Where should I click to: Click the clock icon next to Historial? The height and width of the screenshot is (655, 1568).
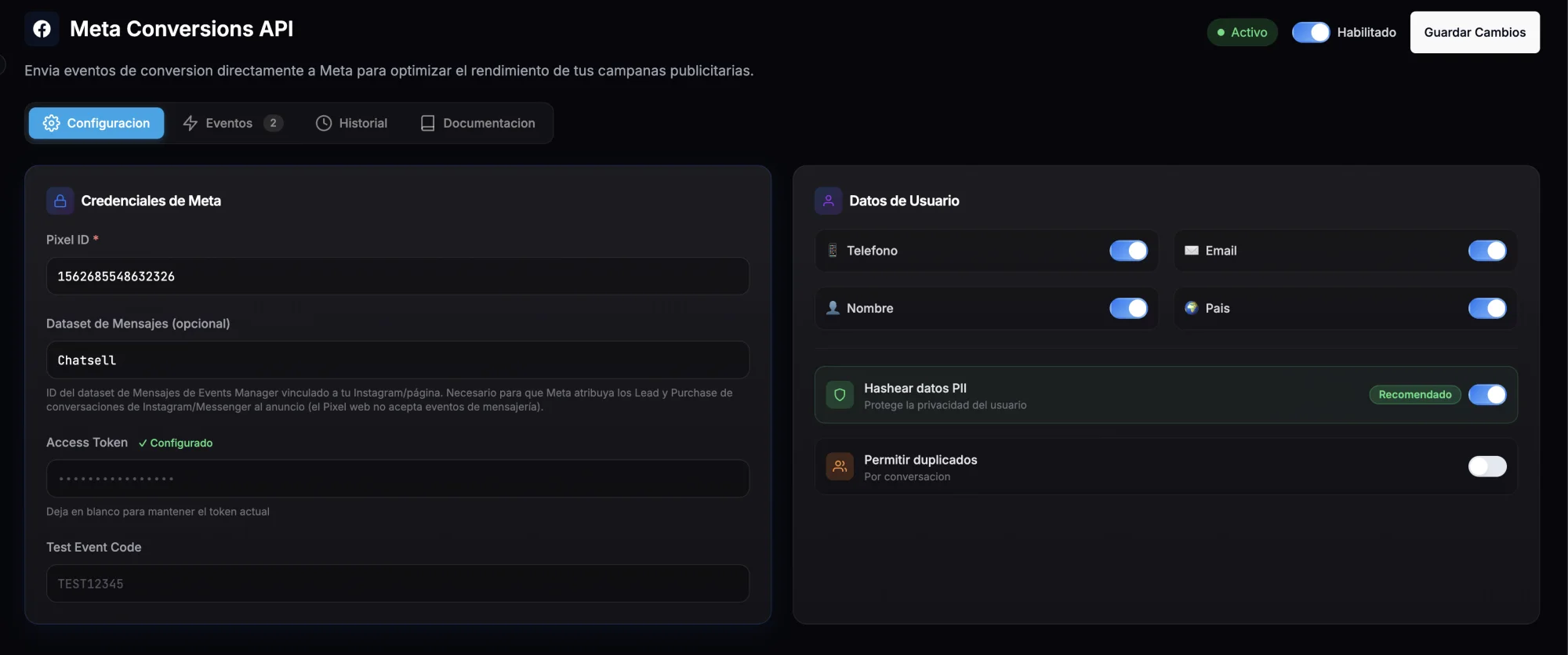[324, 123]
